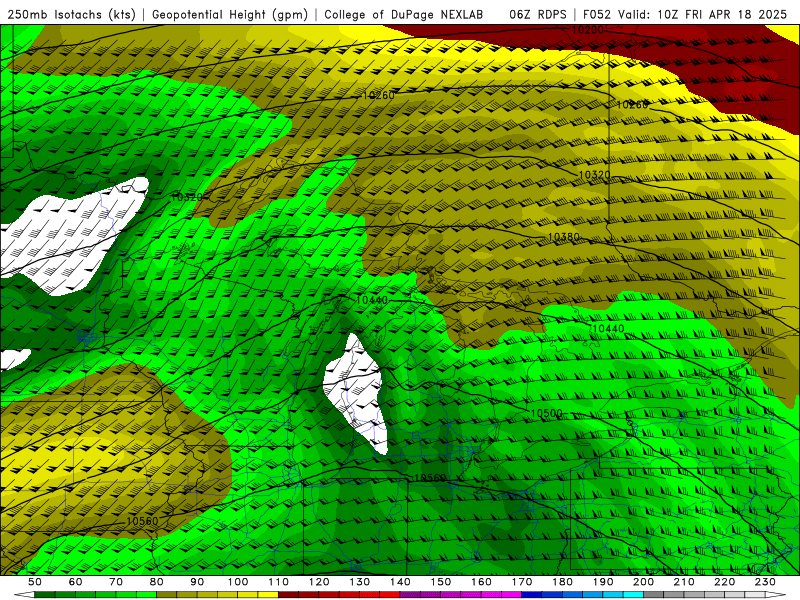The width and height of the screenshot is (800, 600).
Task: Click the dark maroon legend swatch
Action: [288, 595]
